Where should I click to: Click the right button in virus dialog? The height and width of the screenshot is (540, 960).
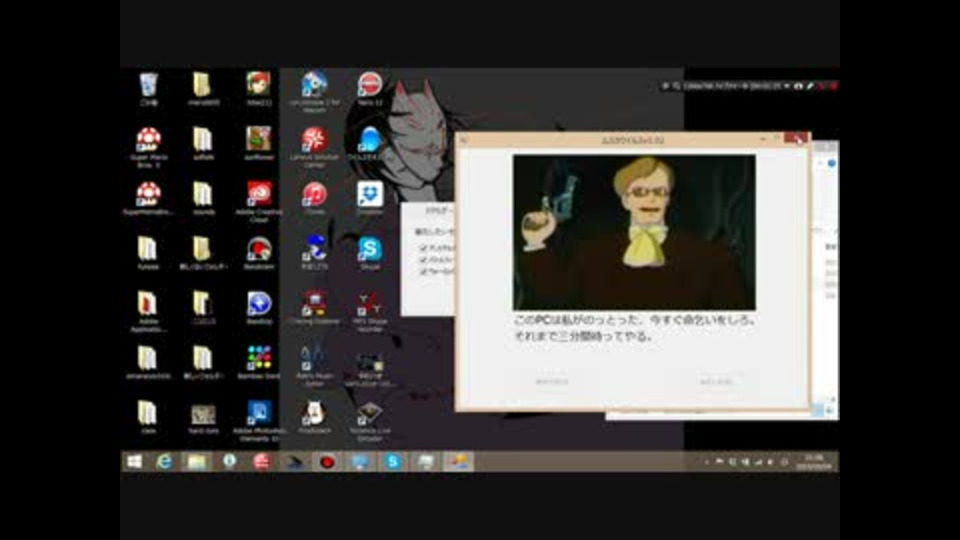(716, 381)
